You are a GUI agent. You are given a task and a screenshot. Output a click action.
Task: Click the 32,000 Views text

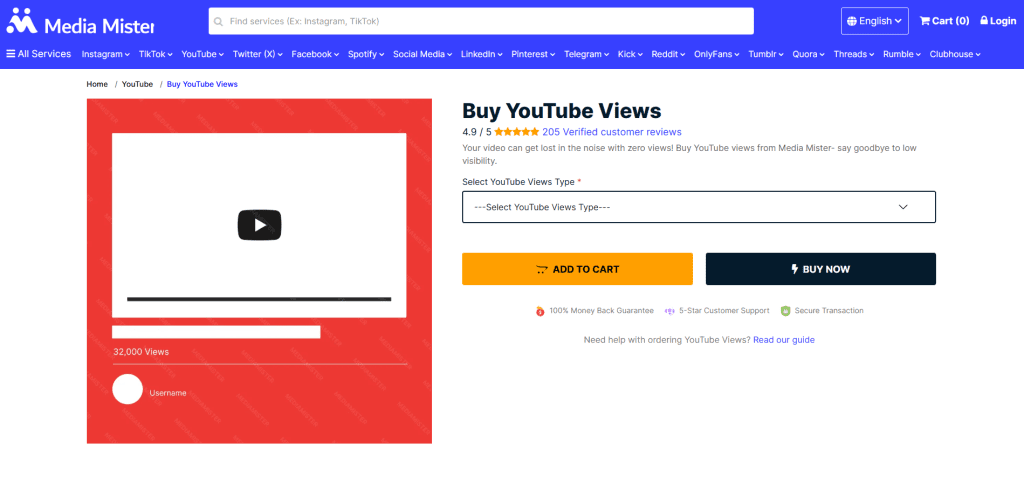[x=141, y=351]
